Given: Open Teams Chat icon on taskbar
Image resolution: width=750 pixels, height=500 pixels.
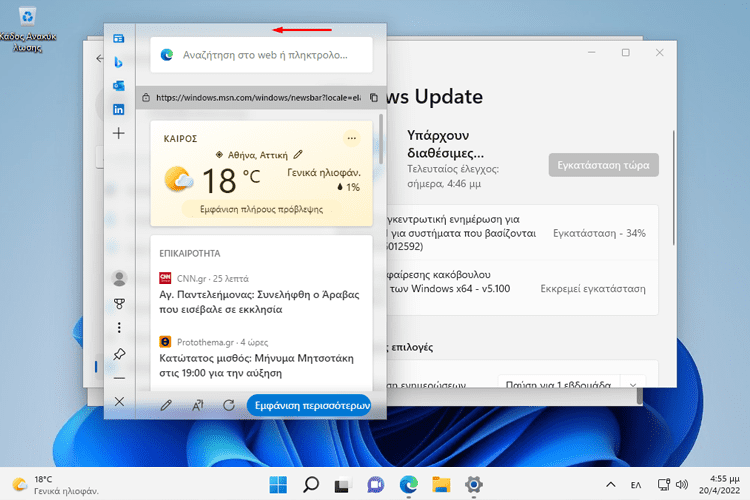Looking at the screenshot, I should (375, 485).
